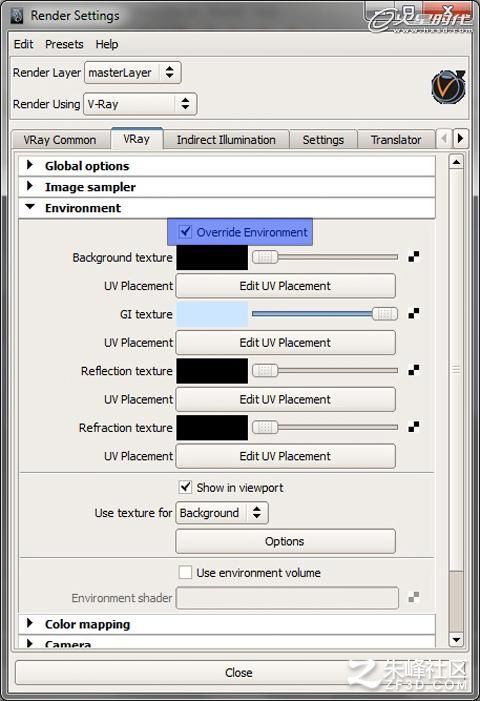Click Reflection texture checker map icon
Screen dimensions: 480x701
pos(414,370)
